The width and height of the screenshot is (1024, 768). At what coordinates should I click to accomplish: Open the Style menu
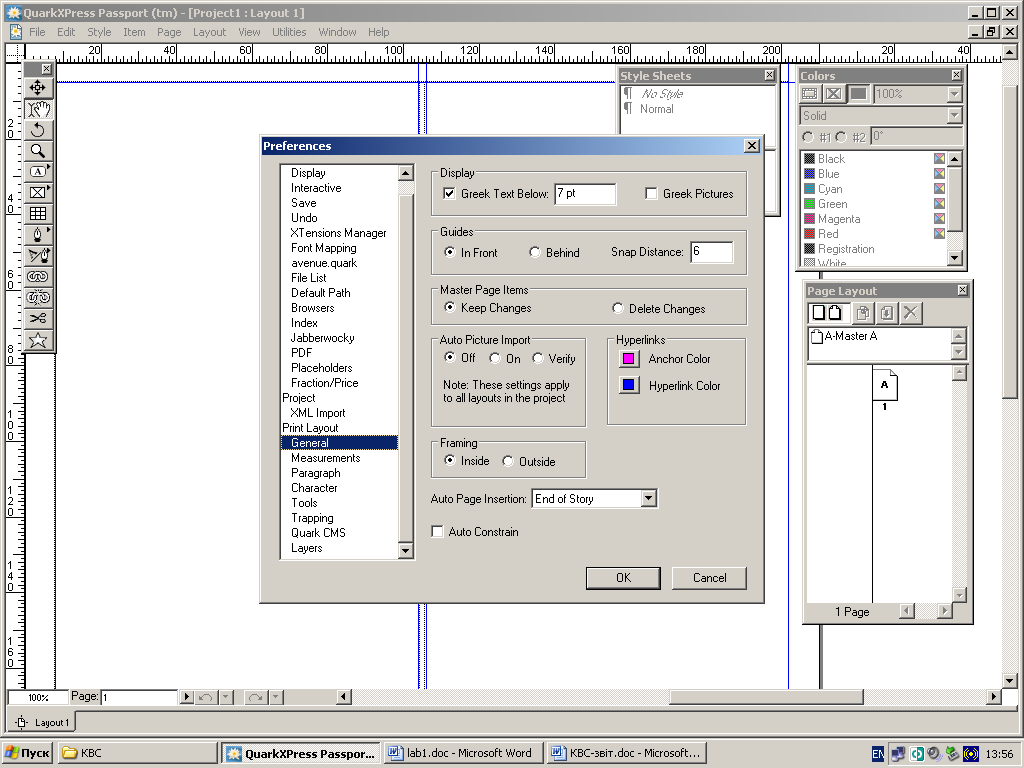(x=99, y=32)
